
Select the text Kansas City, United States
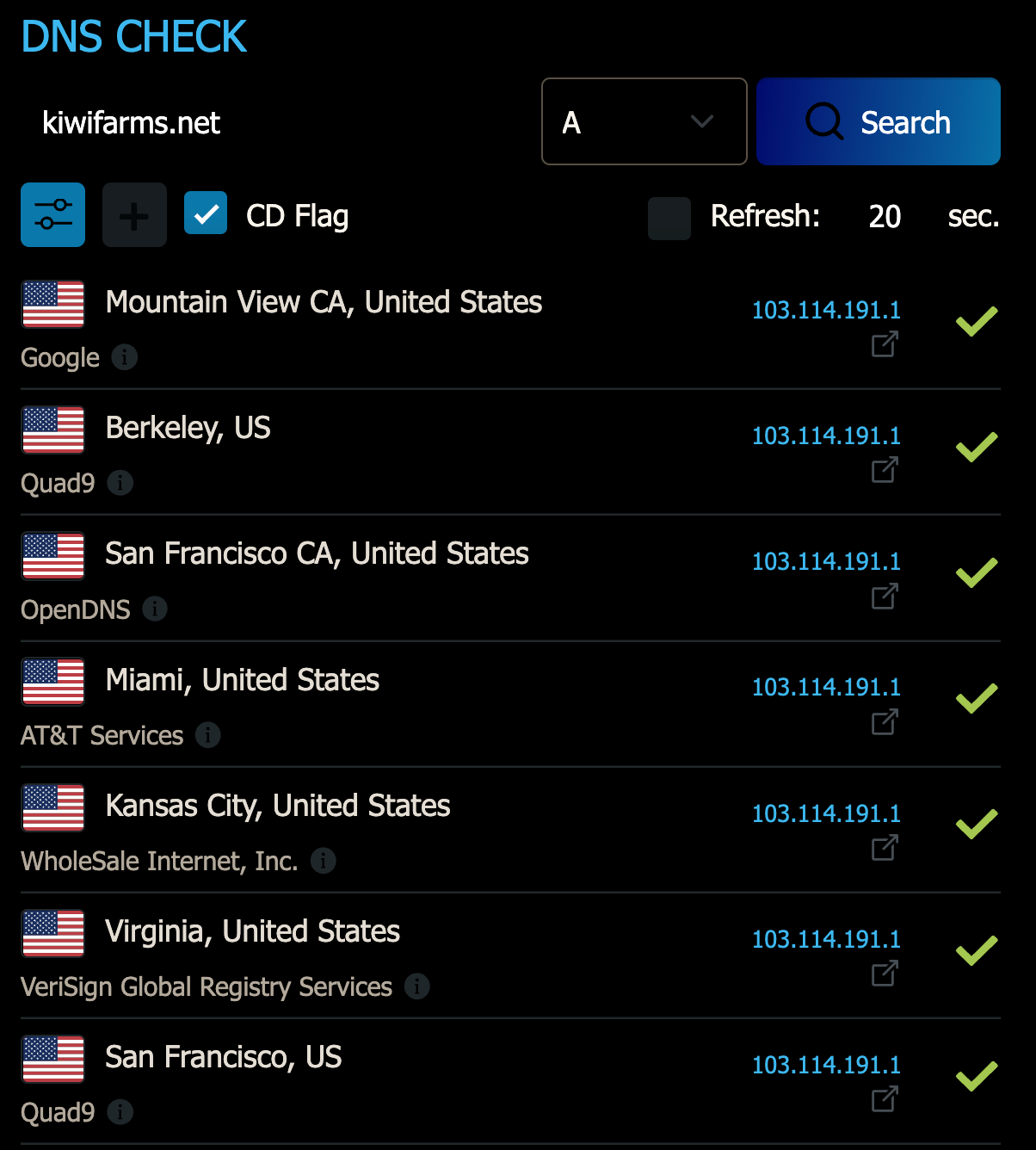(277, 806)
